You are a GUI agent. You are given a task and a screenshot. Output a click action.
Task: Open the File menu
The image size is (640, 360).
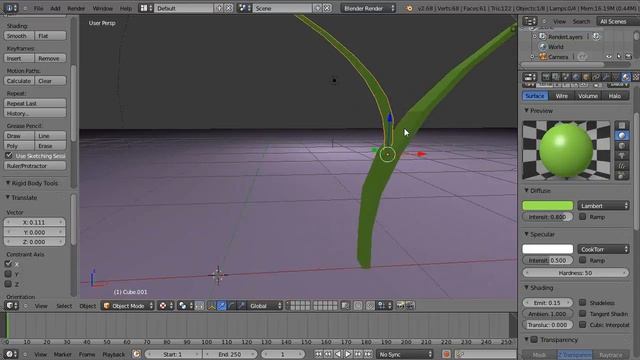[38, 8]
